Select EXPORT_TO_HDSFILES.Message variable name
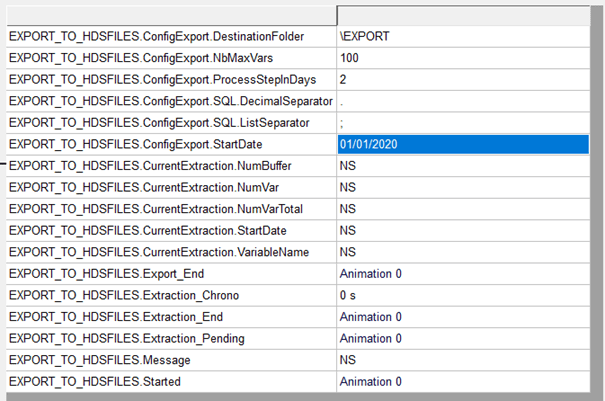Image resolution: width=605 pixels, height=401 pixels. (x=100, y=361)
